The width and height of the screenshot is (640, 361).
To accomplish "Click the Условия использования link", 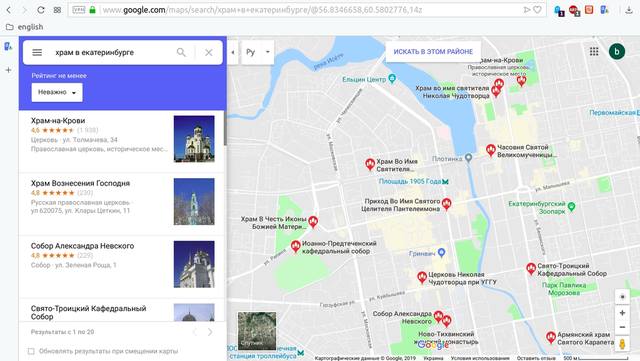I will [480, 358].
